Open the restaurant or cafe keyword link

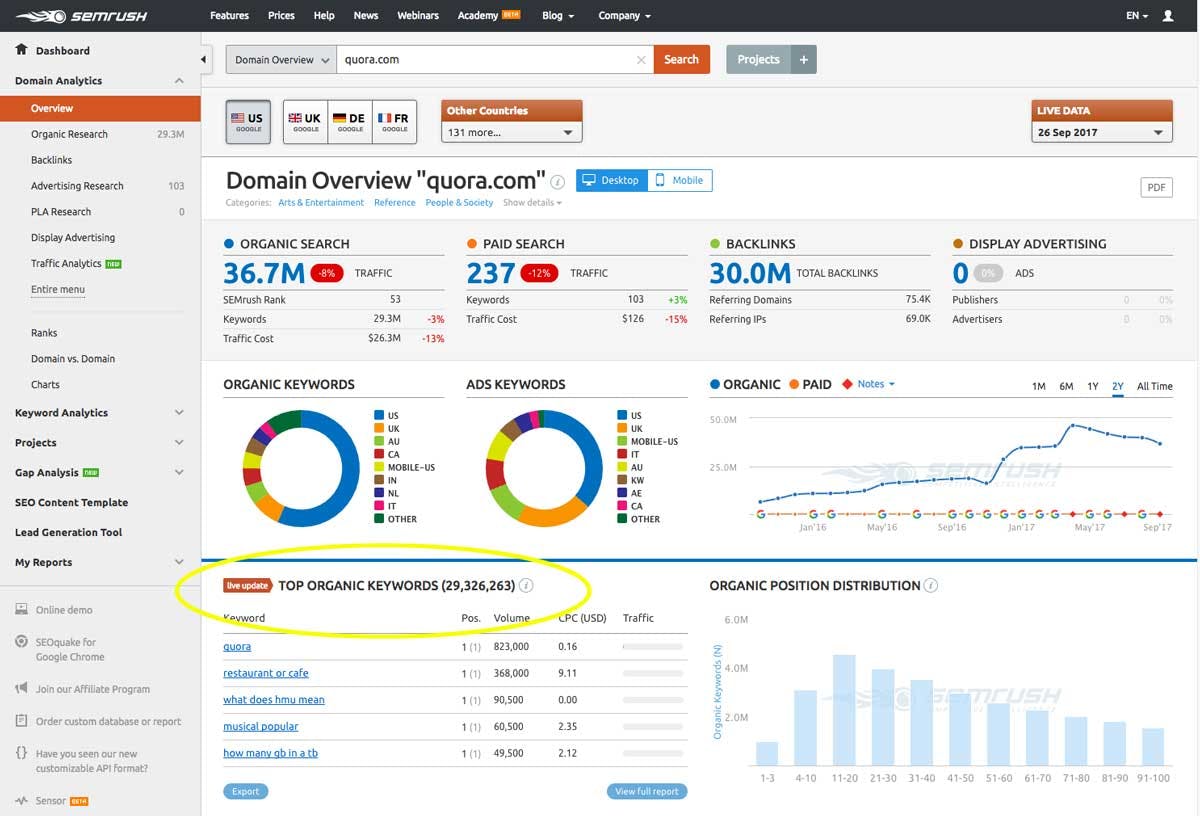point(266,673)
